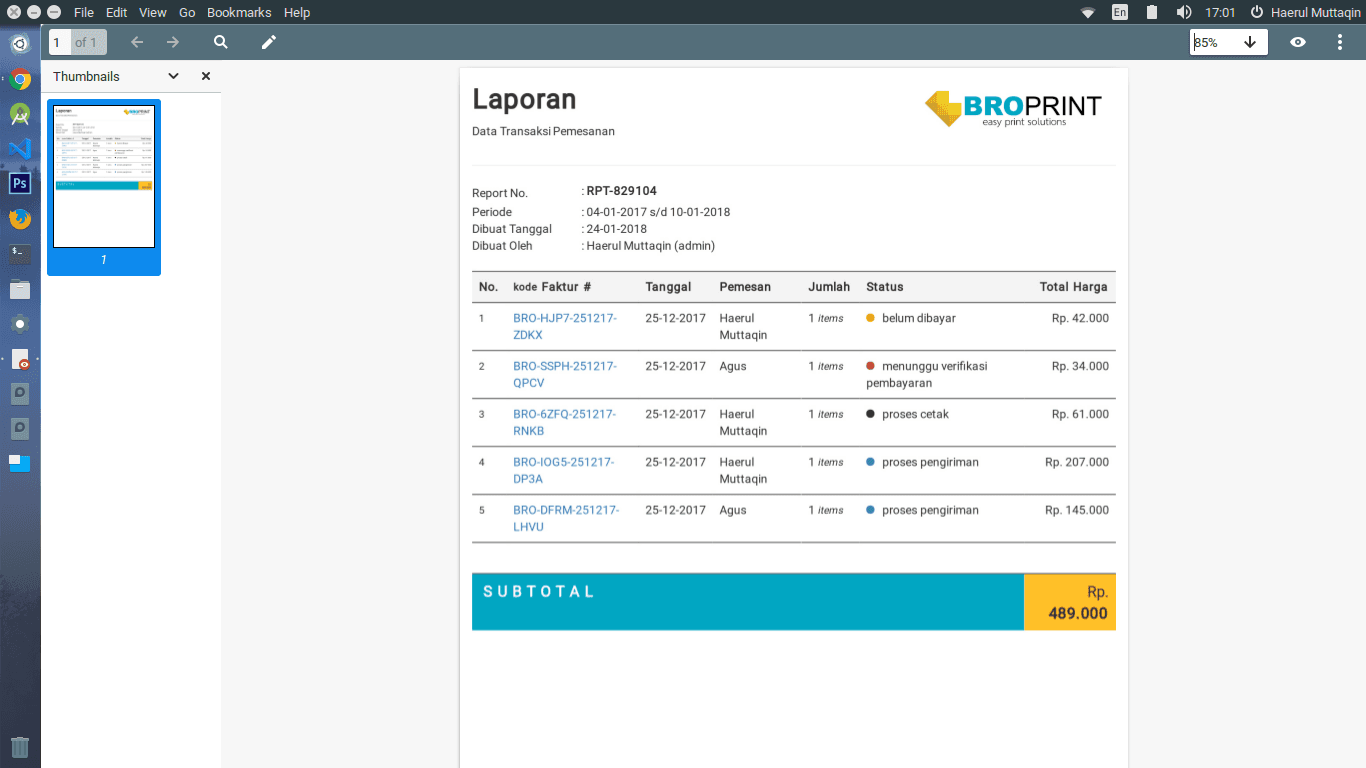Launch Google Chrome from dock

coord(20,79)
